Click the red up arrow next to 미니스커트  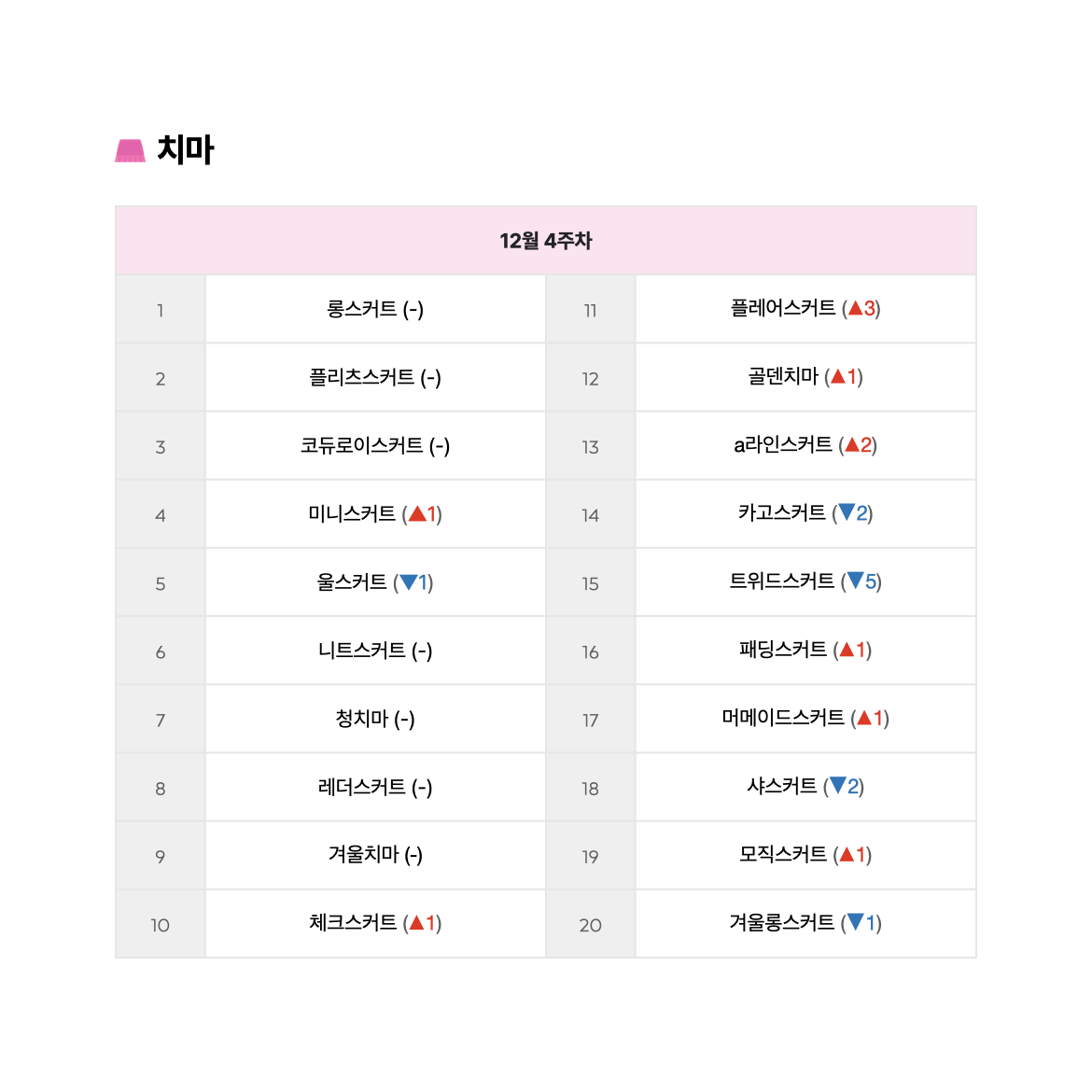(x=417, y=514)
